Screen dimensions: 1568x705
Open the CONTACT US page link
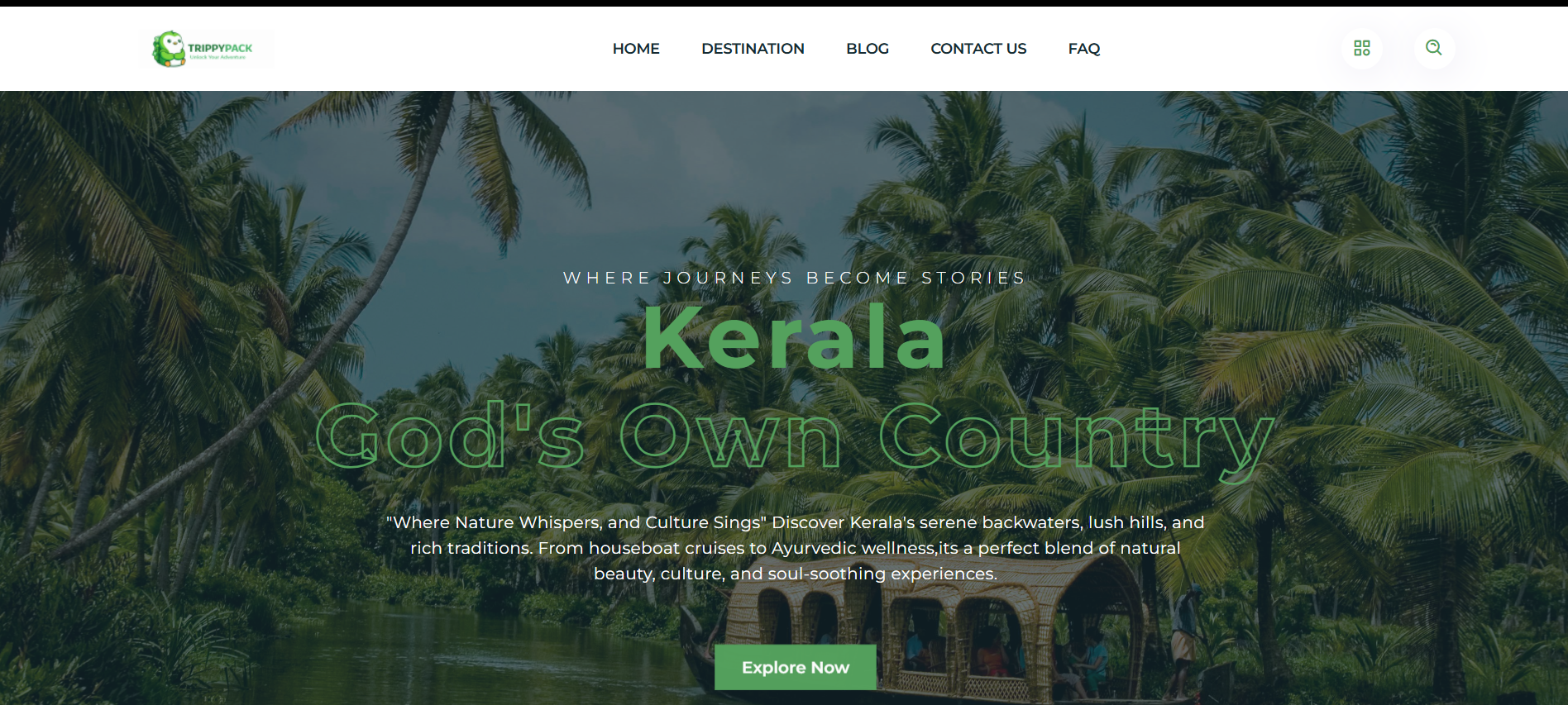pos(978,49)
